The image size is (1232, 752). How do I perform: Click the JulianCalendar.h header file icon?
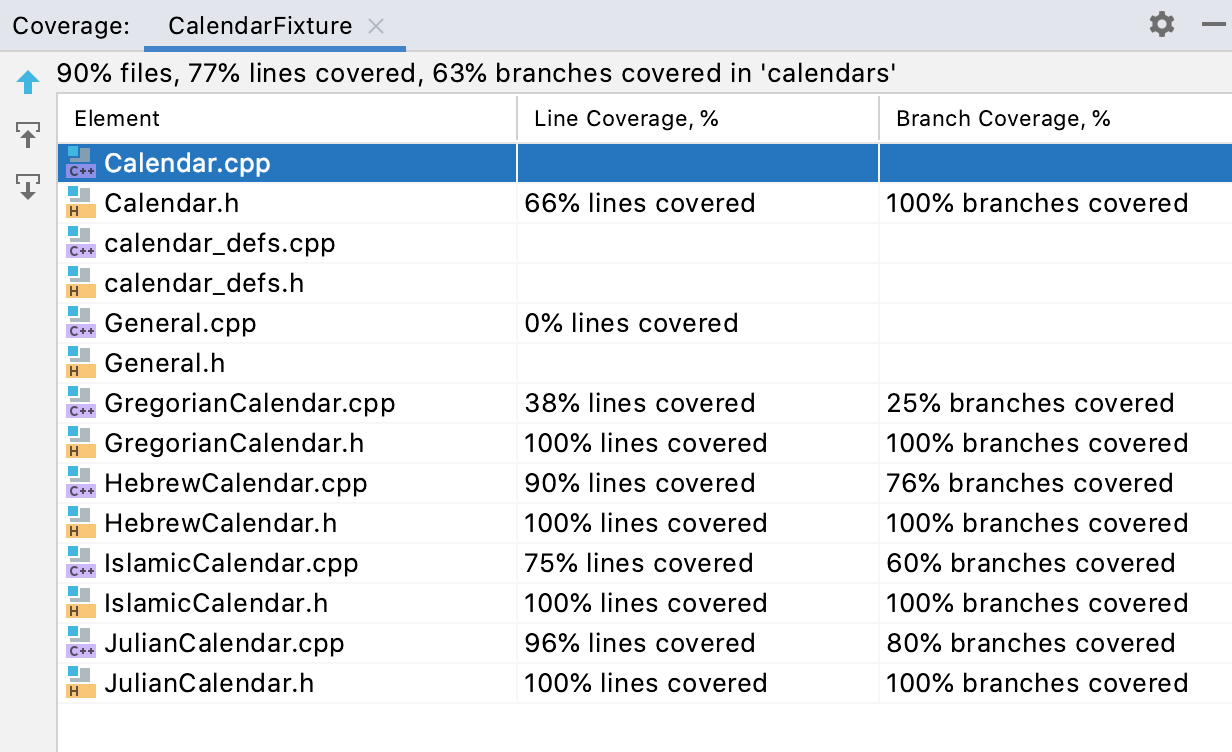[80, 683]
